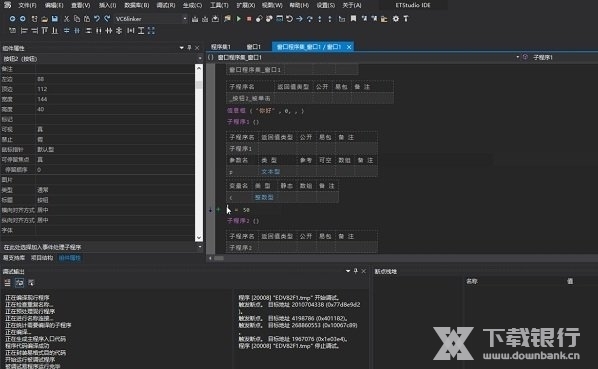Click the restart circular arrow debug icon
598x369 pixels.
coord(289,19)
